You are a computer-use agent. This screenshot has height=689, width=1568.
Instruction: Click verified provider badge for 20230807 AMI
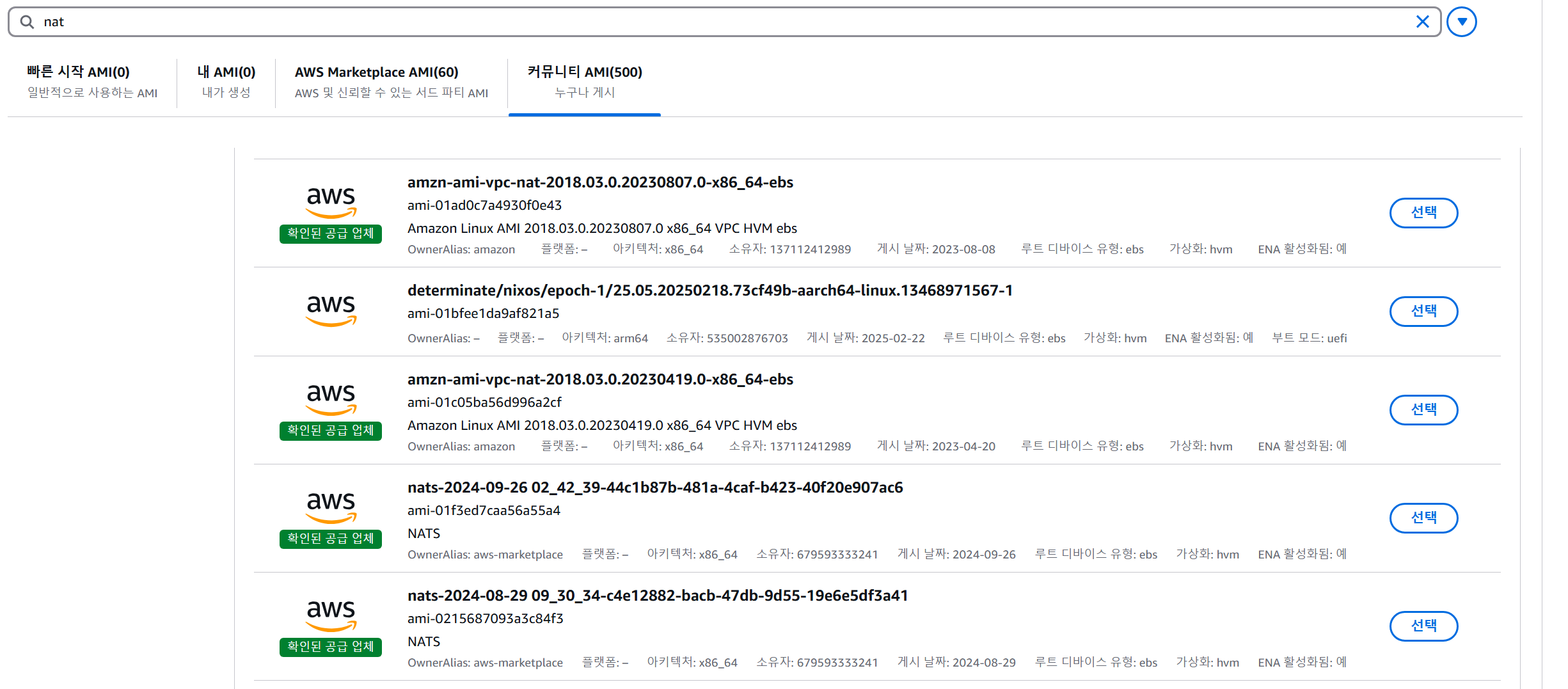[x=331, y=234]
